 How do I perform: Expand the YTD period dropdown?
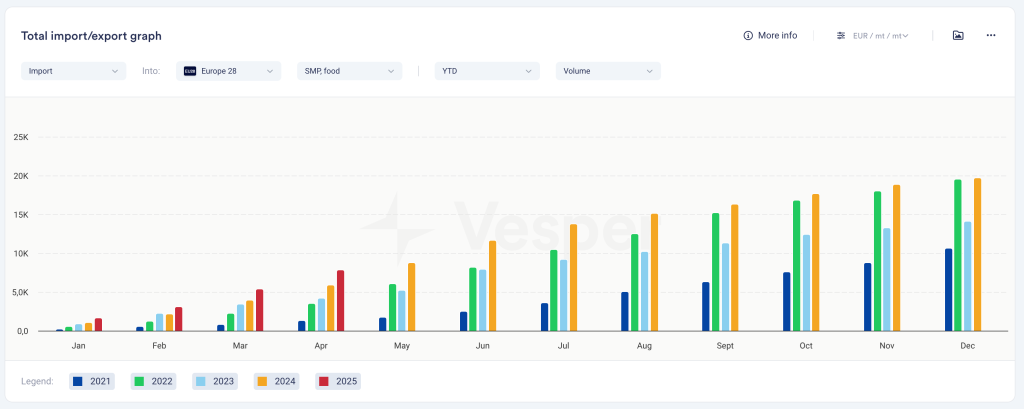(x=487, y=71)
